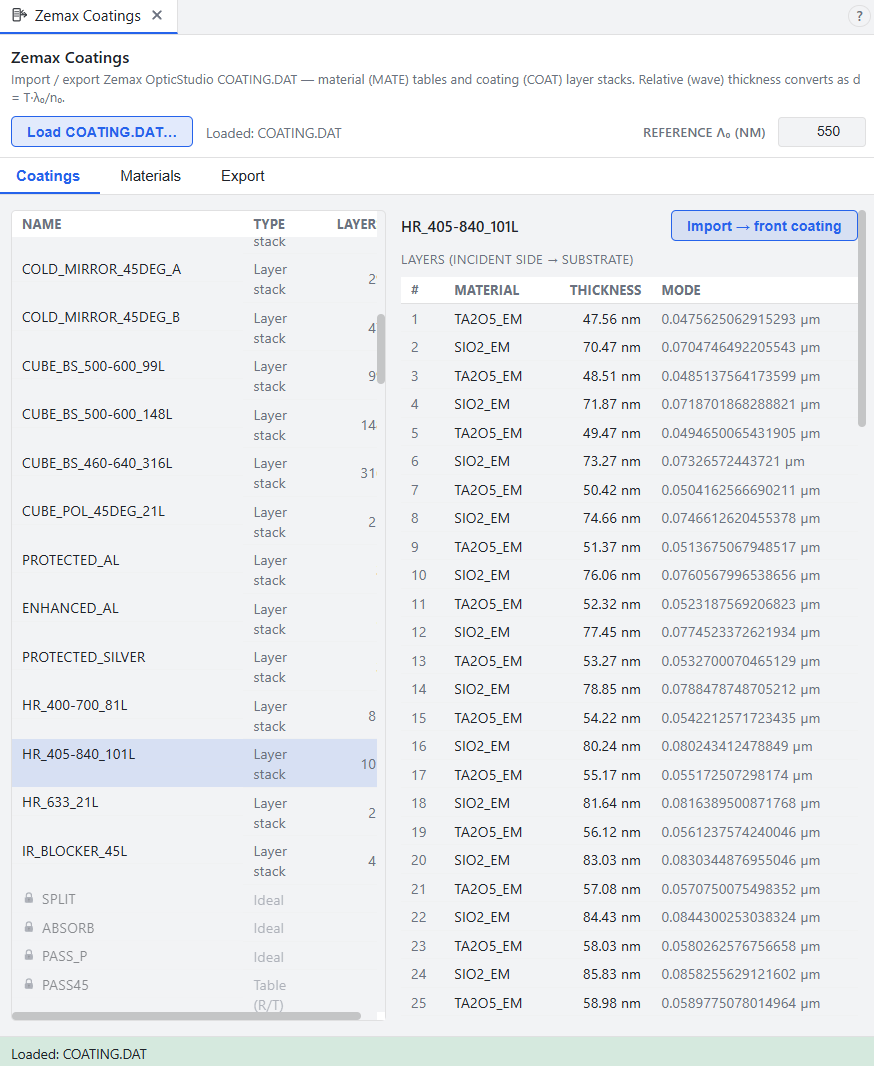
Task: Click the locked PASS_P ideal coating
Action: tap(194, 957)
